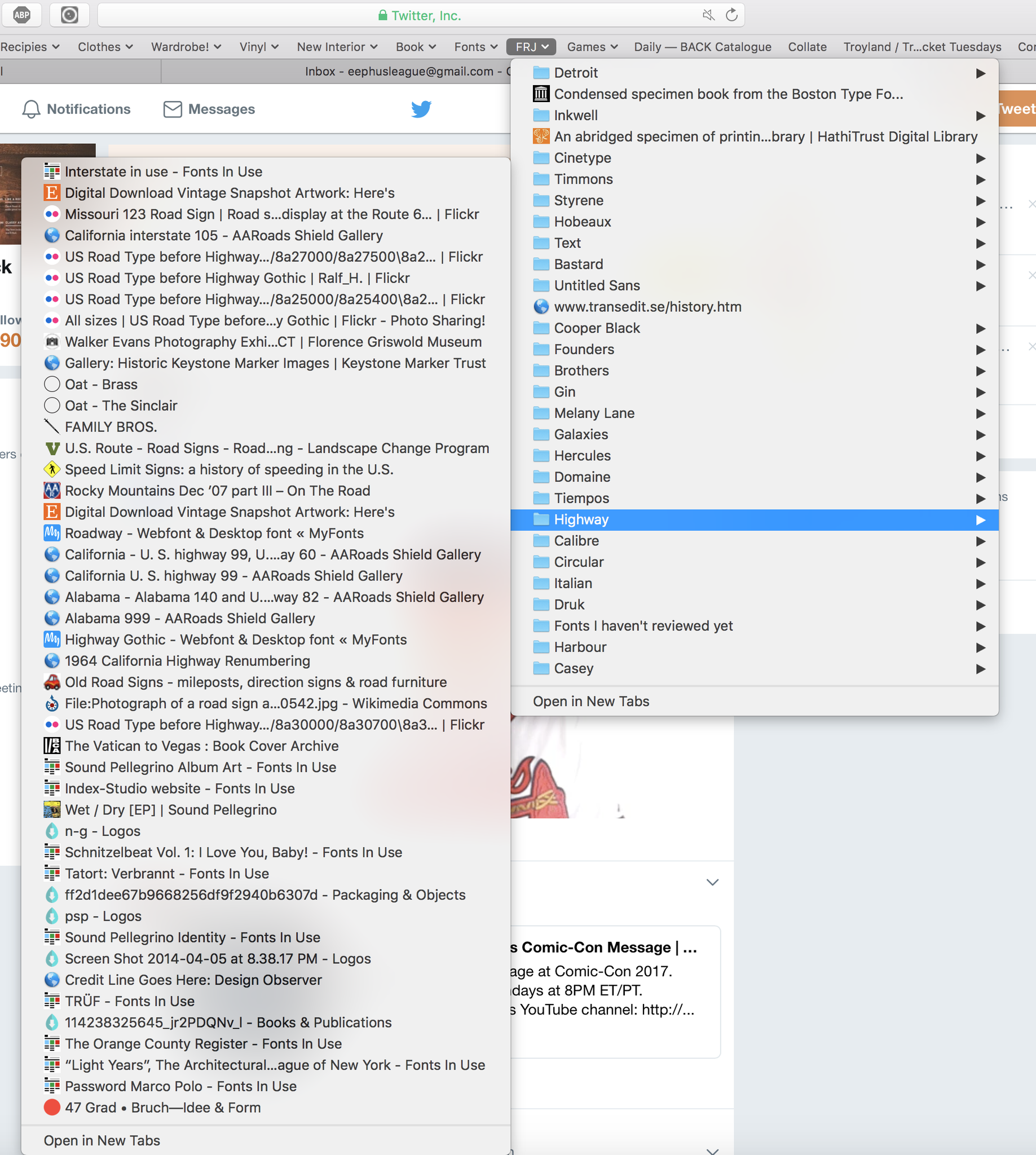Open the Melany Lane bookmark folder
This screenshot has width=1036, height=1155.
click(x=754, y=413)
